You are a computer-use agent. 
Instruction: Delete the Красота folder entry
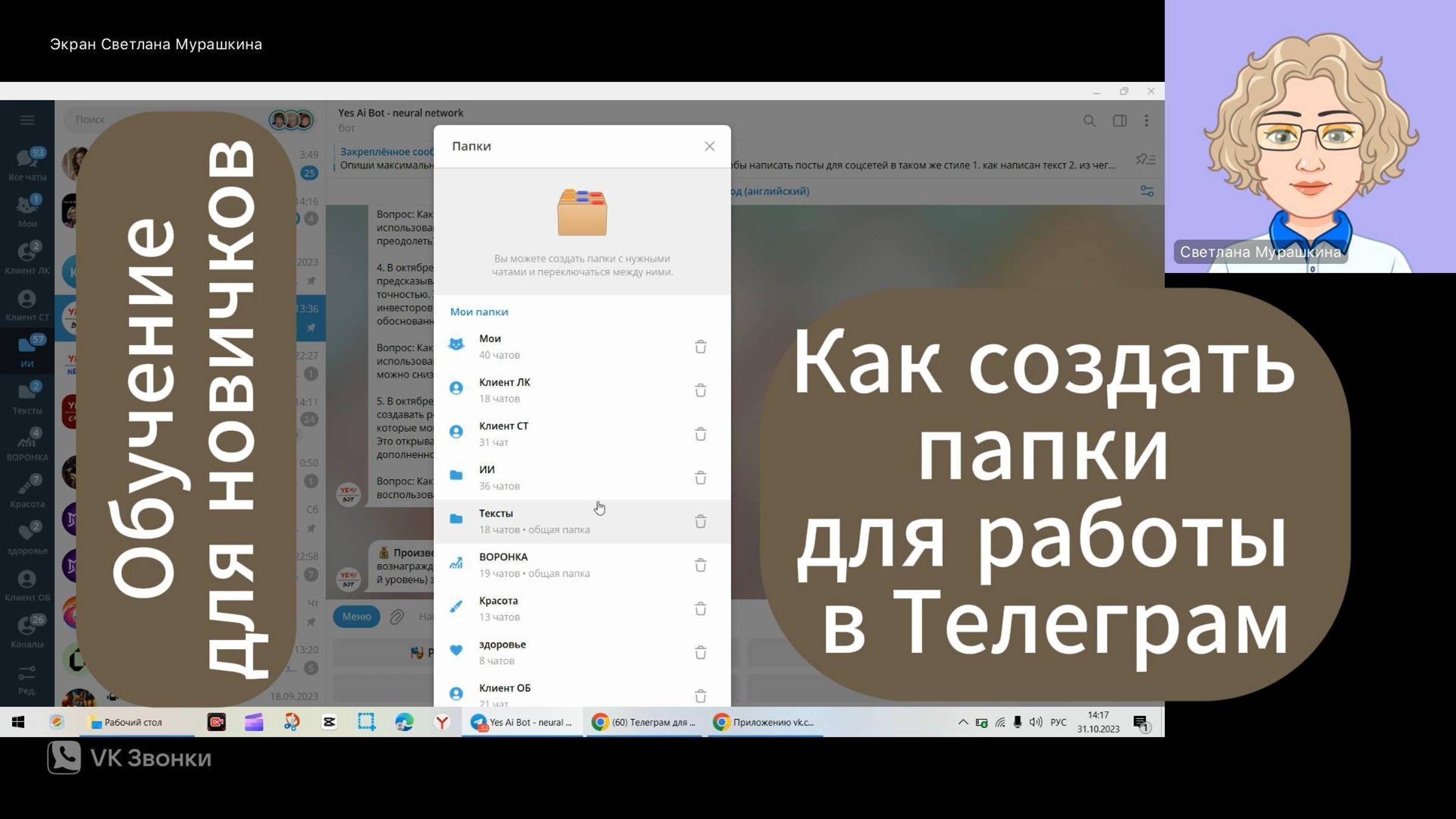[700, 608]
